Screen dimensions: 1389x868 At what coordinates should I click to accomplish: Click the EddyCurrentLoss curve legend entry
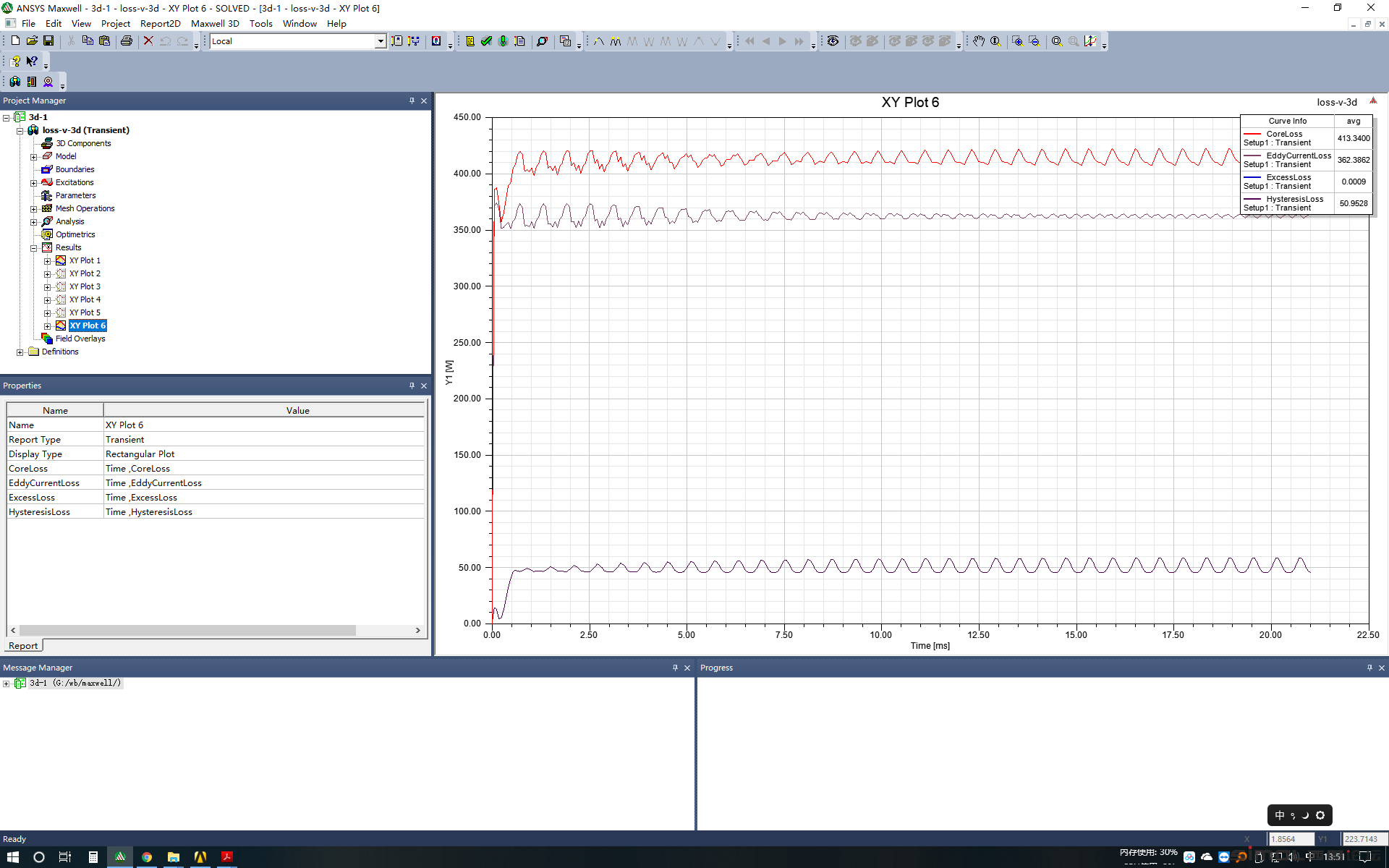click(1288, 160)
